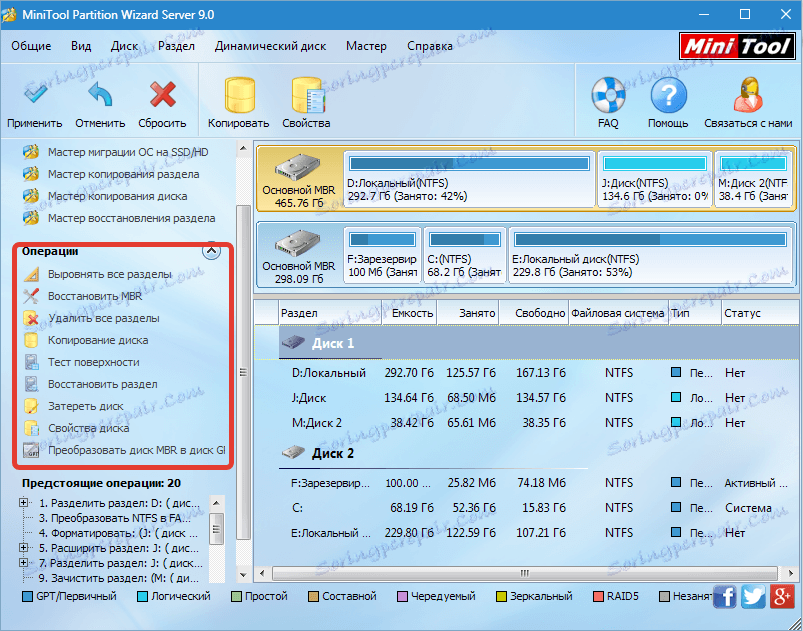The image size is (803, 631).
Task: Select E:Локальный диск partition block
Action: pos(650,255)
